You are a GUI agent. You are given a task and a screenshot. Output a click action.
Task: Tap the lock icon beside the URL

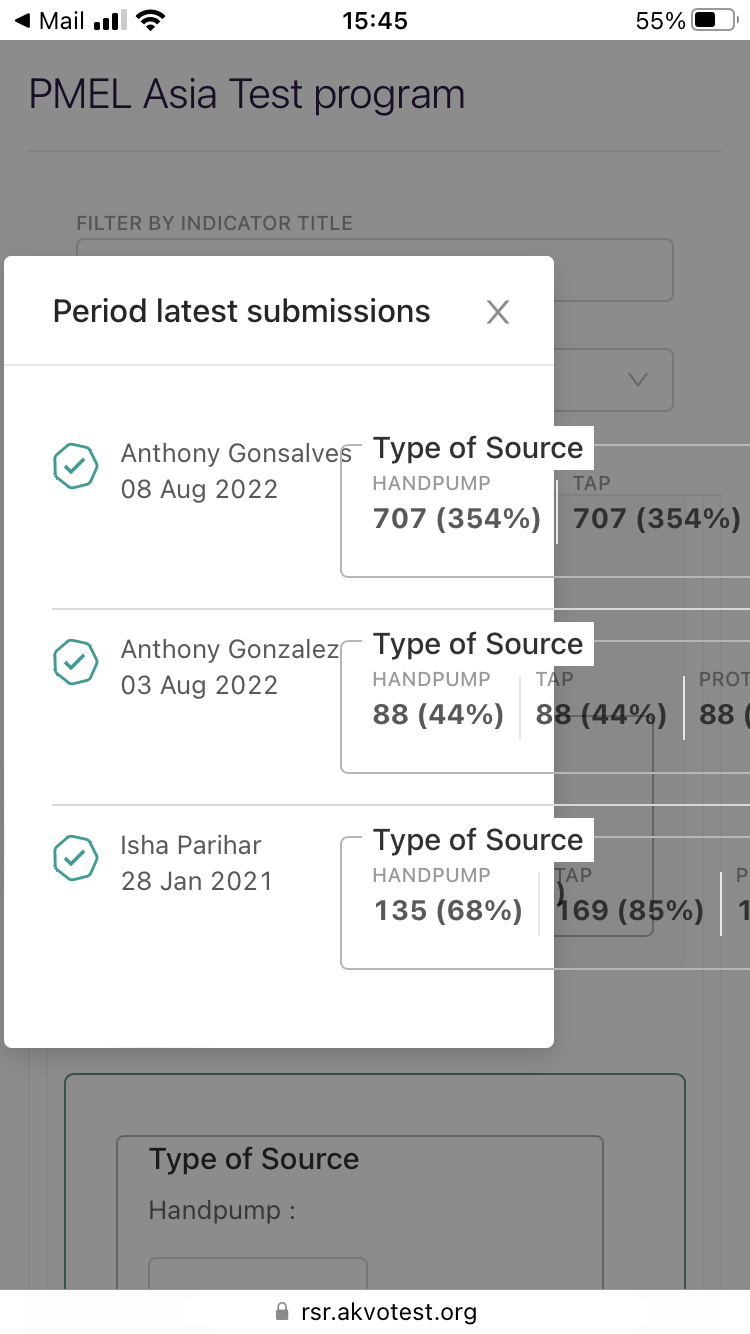(x=282, y=1312)
